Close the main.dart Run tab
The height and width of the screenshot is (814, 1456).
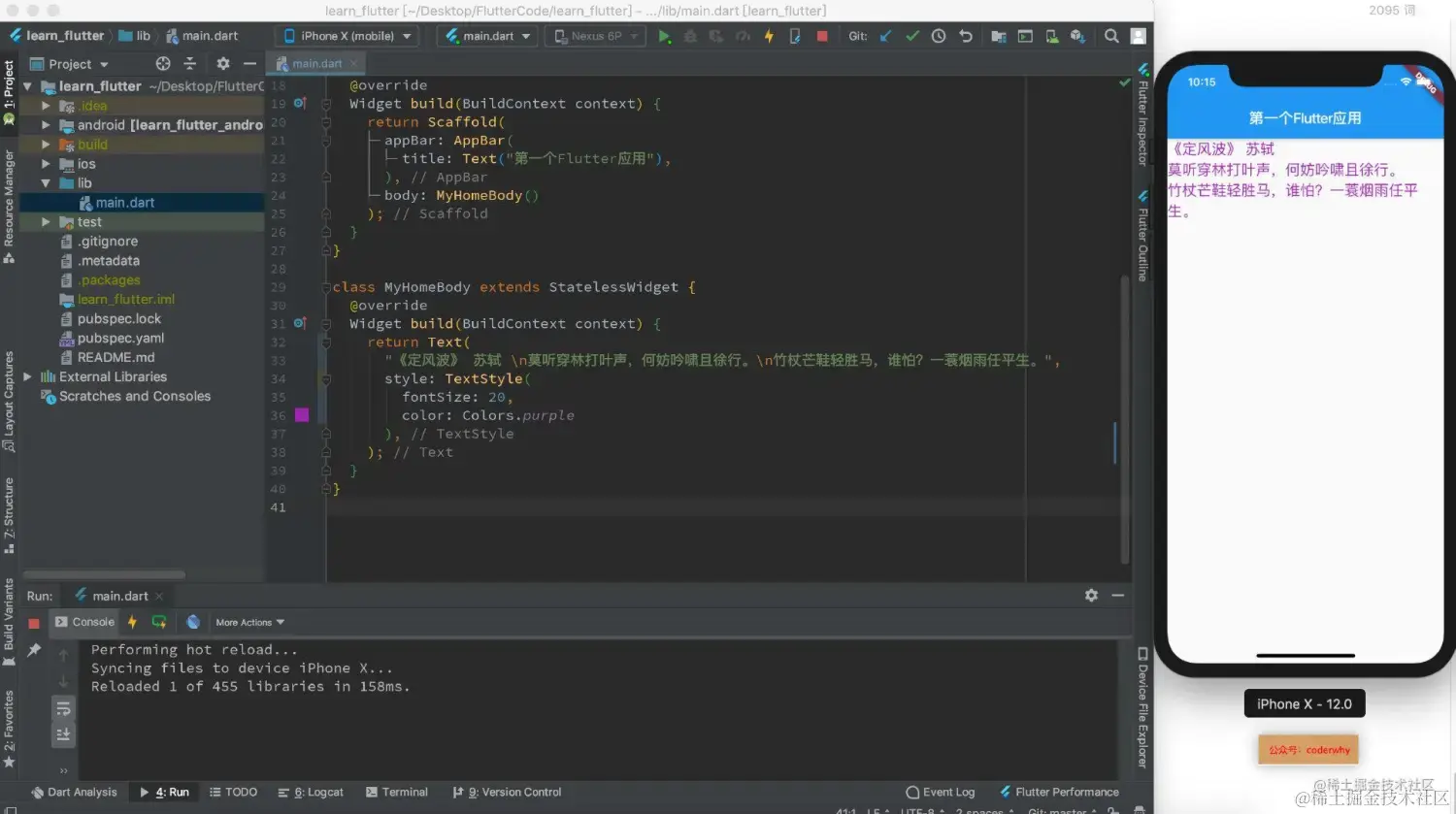click(159, 596)
